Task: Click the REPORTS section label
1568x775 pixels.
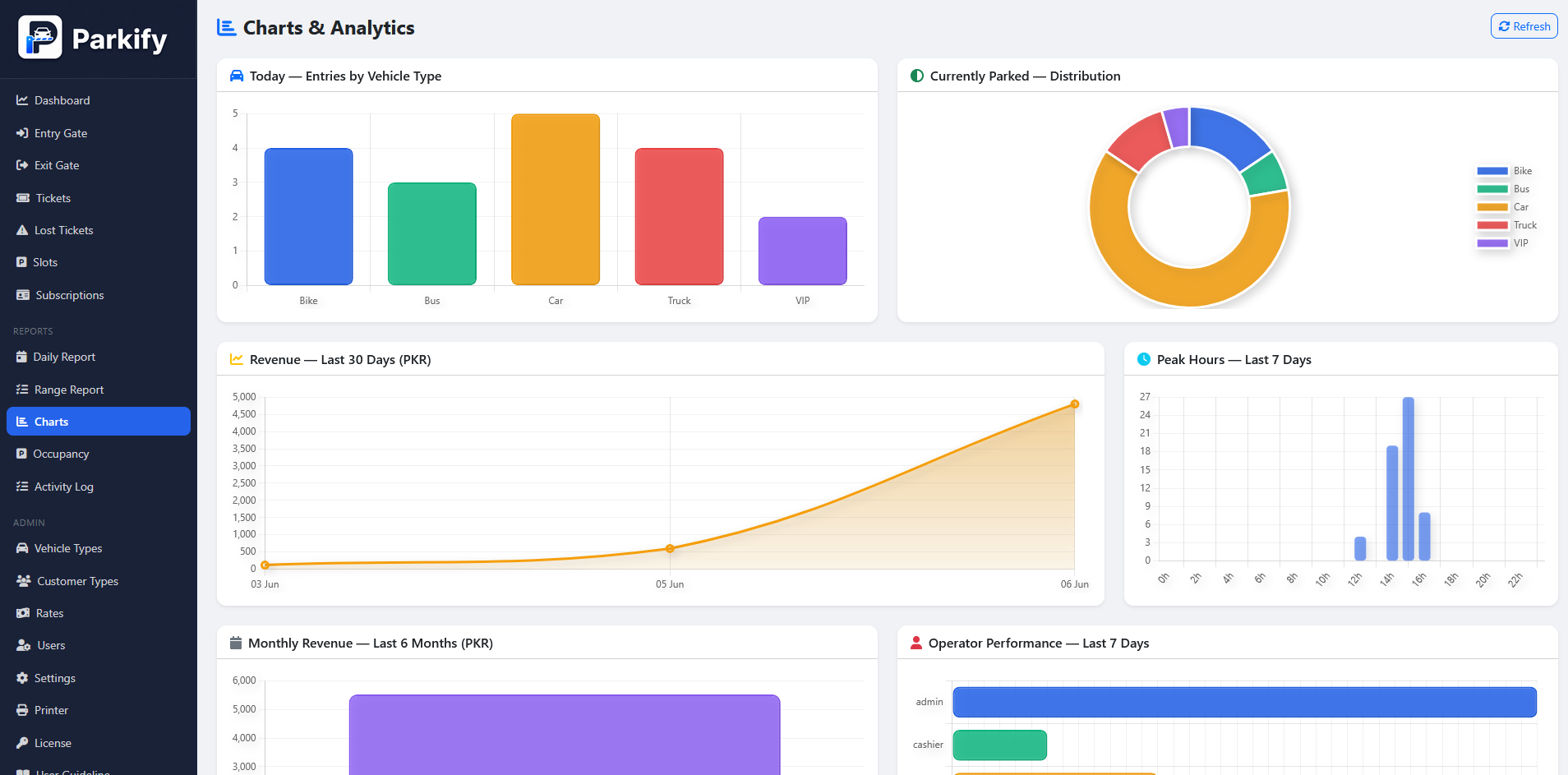Action: [33, 331]
